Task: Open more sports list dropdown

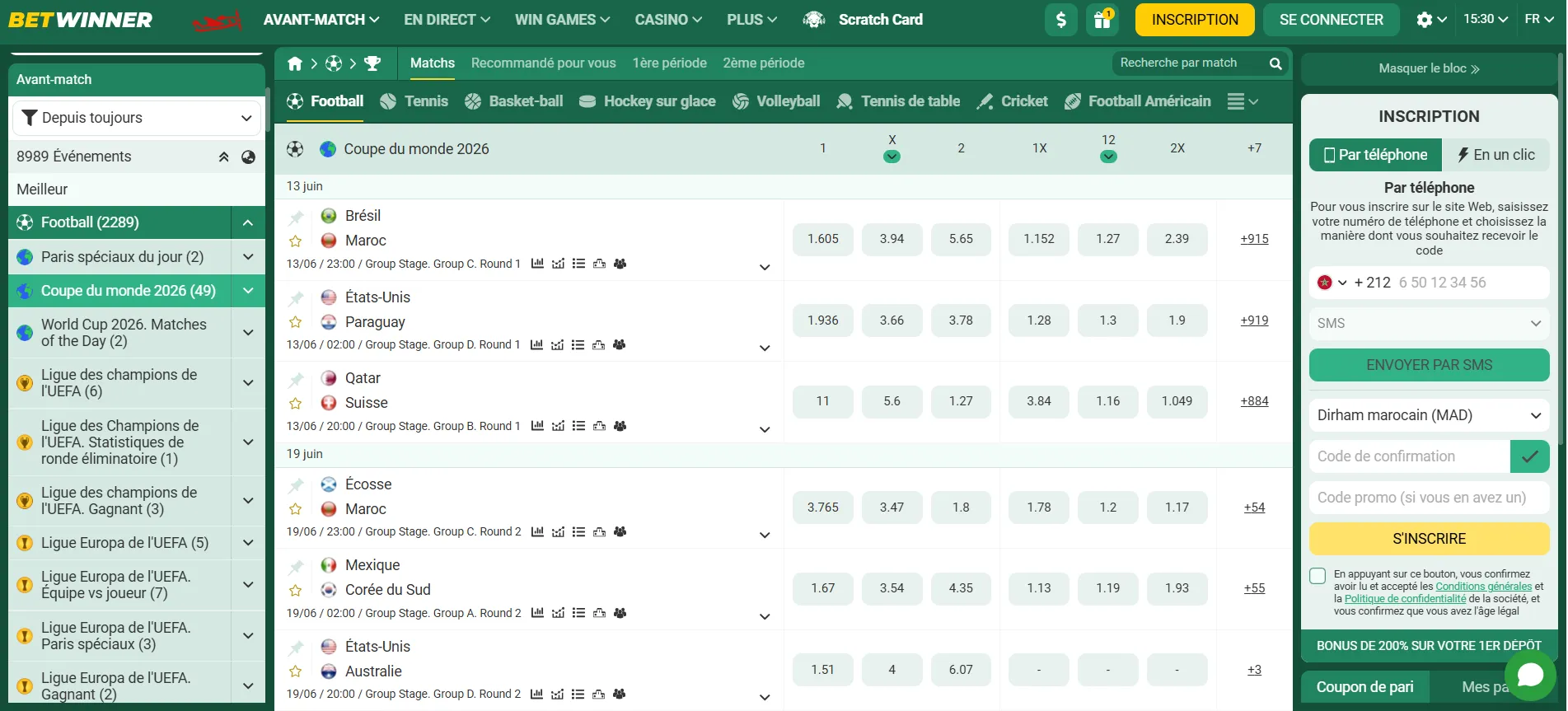Action: (1243, 101)
